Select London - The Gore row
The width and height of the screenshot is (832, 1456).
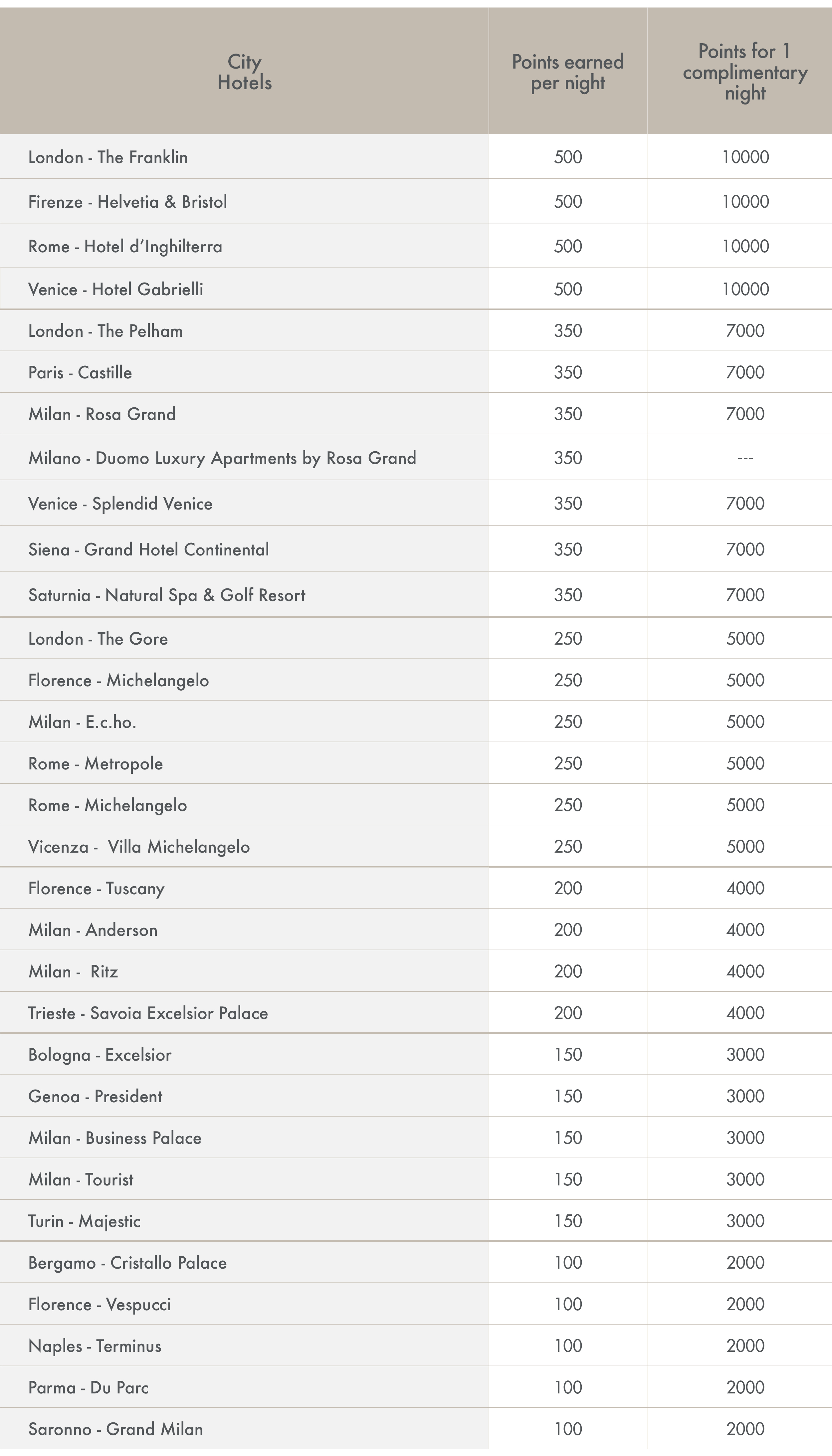416,639
